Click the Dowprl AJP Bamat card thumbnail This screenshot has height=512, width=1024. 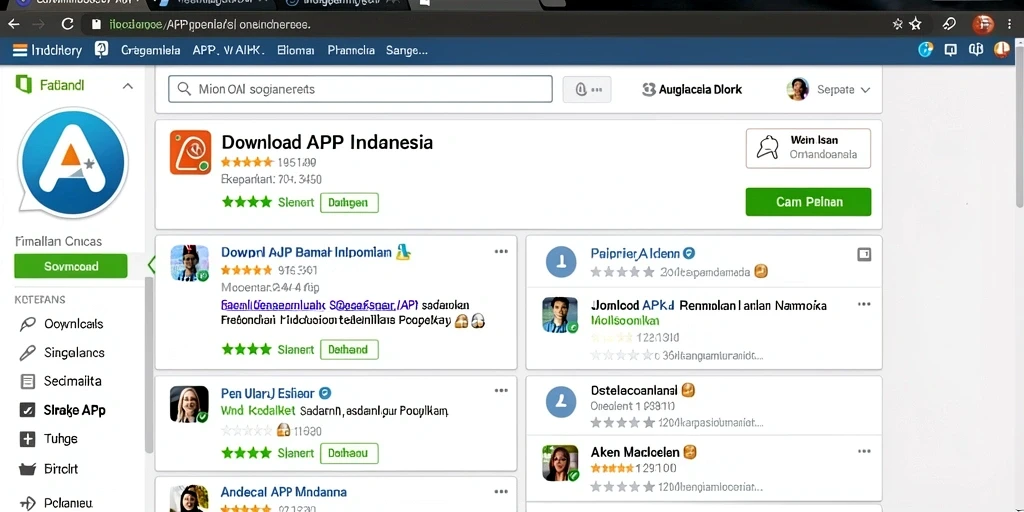[189, 263]
